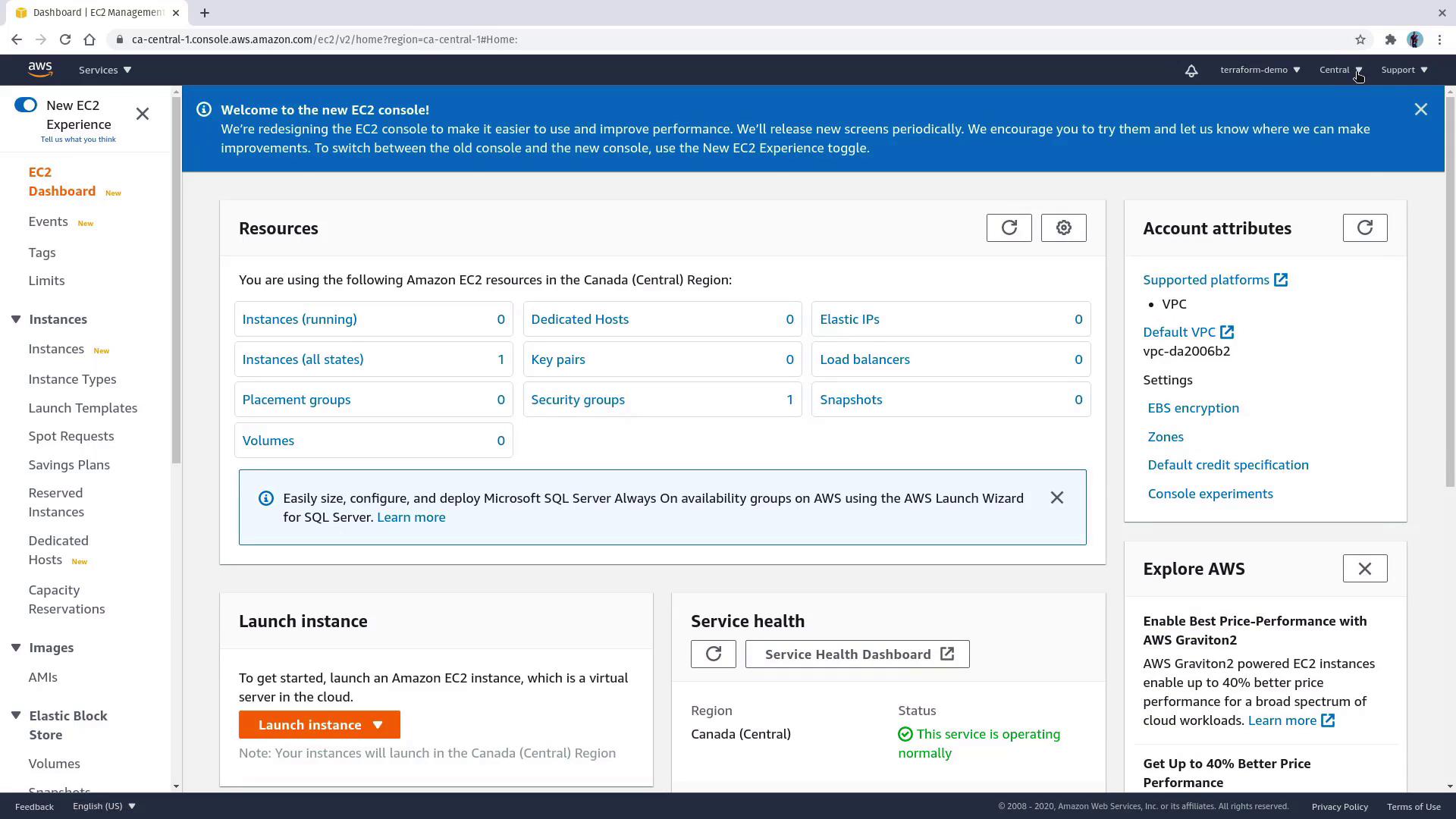This screenshot has height=819, width=1456.
Task: Refresh the Service health section
Action: pyautogui.click(x=713, y=654)
